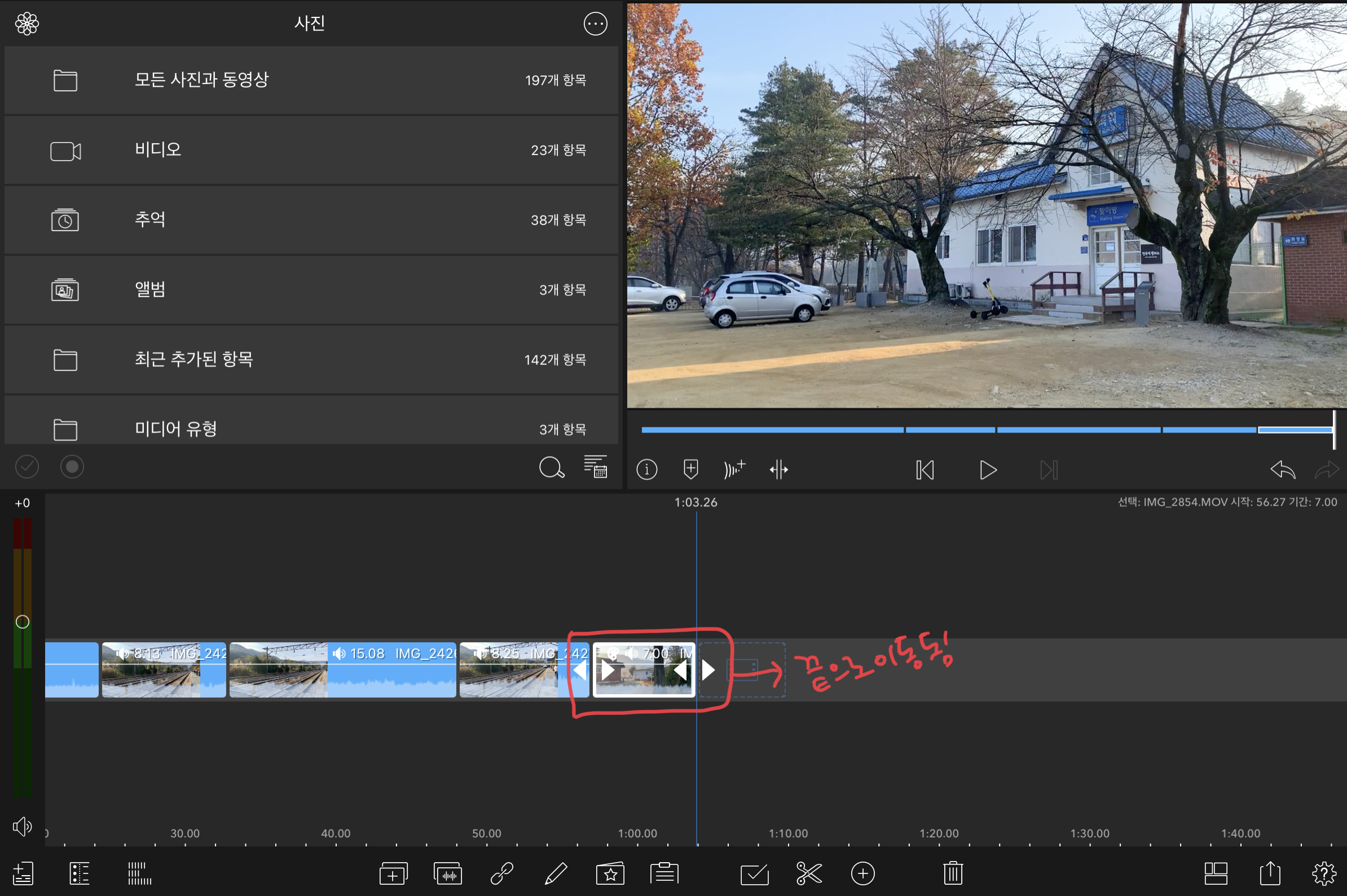Click the undo arrow

click(x=1283, y=469)
